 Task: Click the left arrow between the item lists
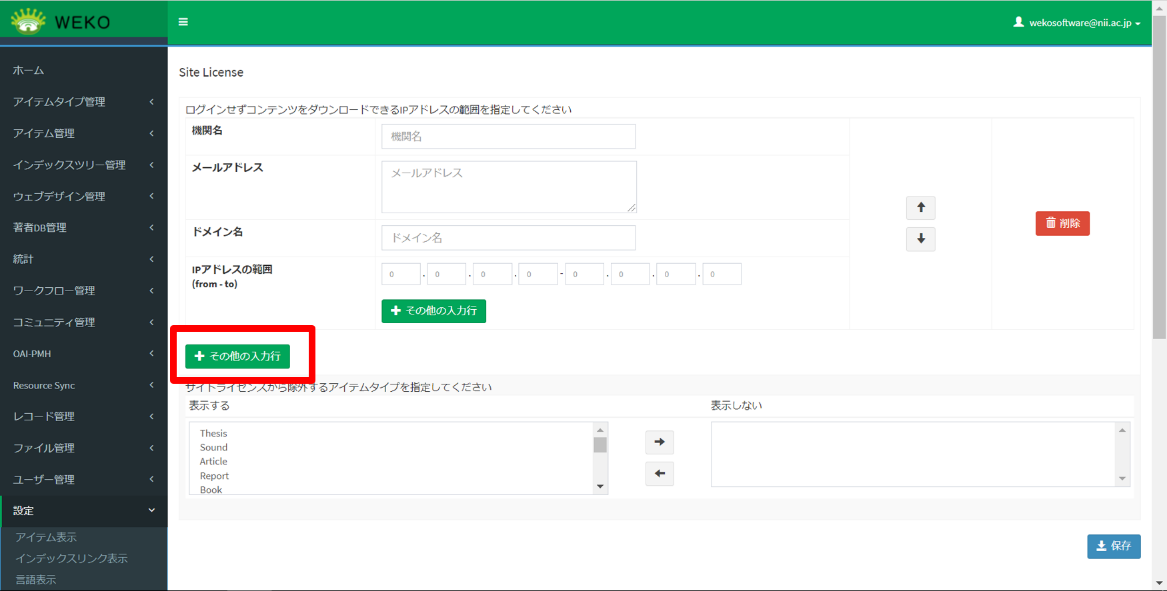click(x=659, y=473)
